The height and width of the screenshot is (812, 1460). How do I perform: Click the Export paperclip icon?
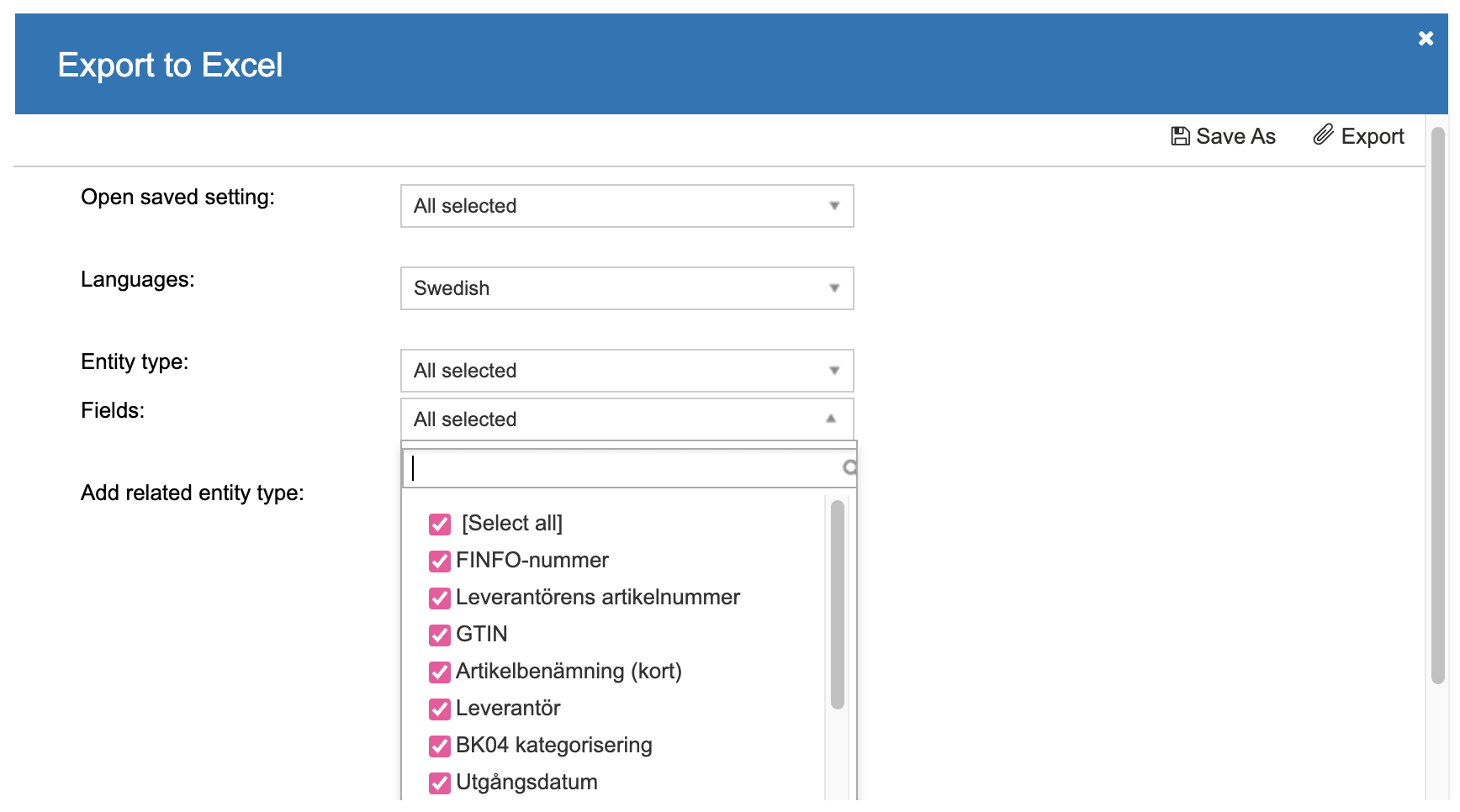(x=1324, y=134)
